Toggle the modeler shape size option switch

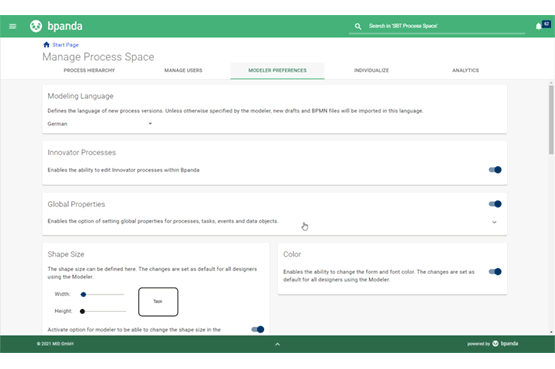point(258,329)
